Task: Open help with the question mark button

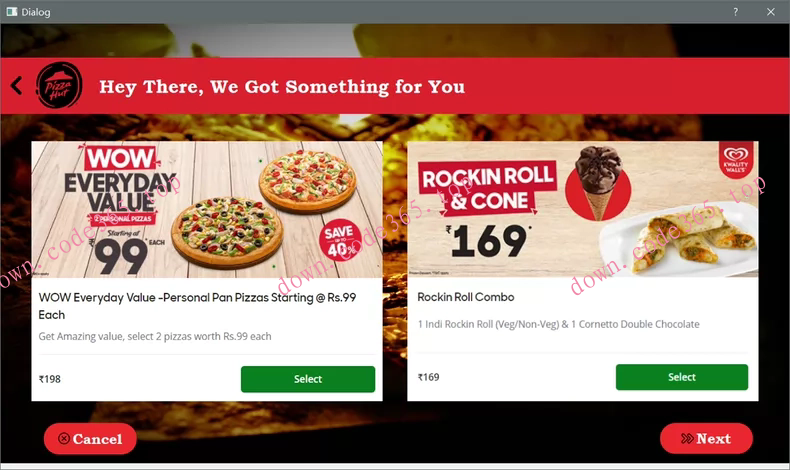Action: point(736,12)
